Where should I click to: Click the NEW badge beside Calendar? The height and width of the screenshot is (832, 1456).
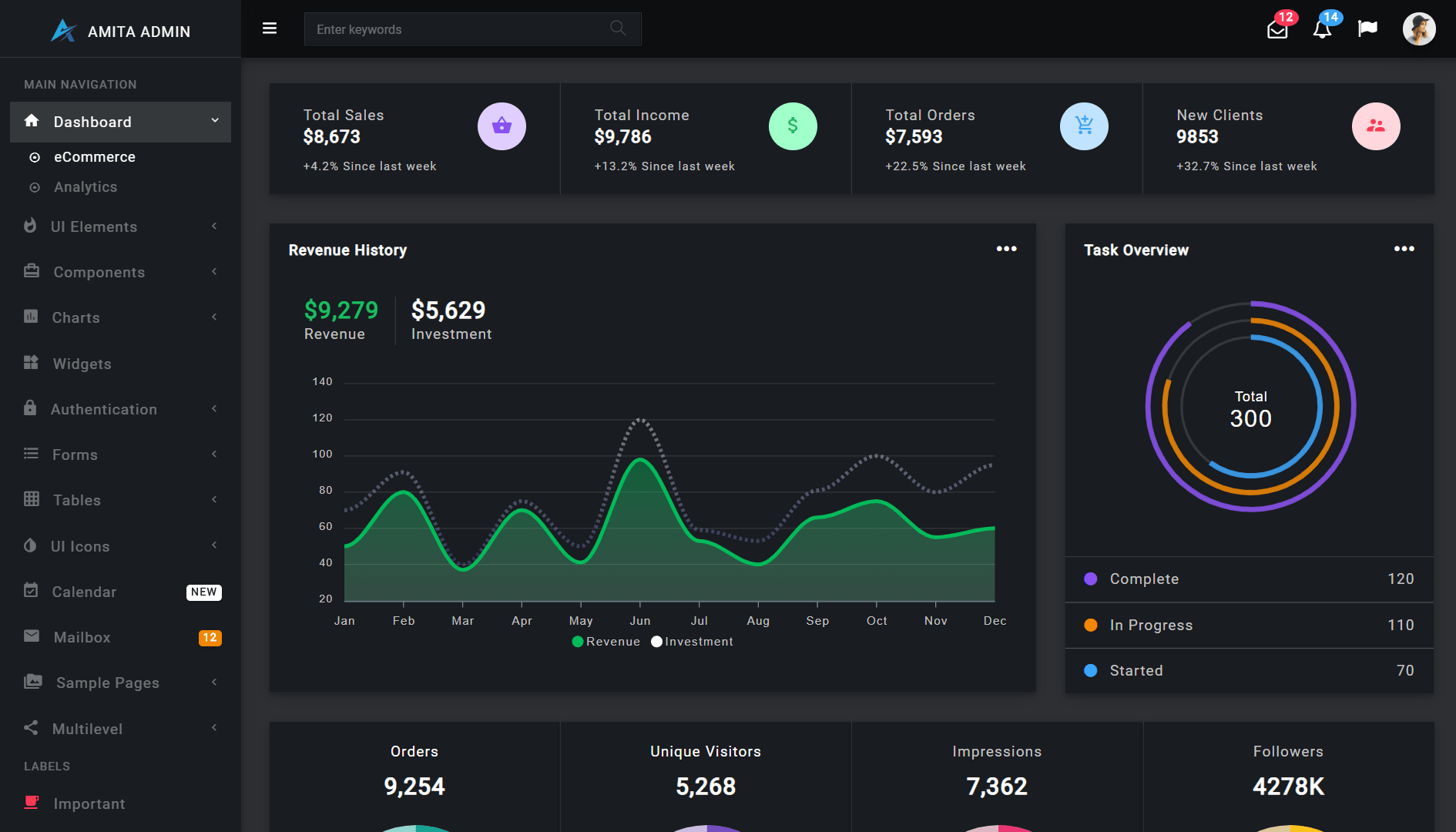(204, 592)
